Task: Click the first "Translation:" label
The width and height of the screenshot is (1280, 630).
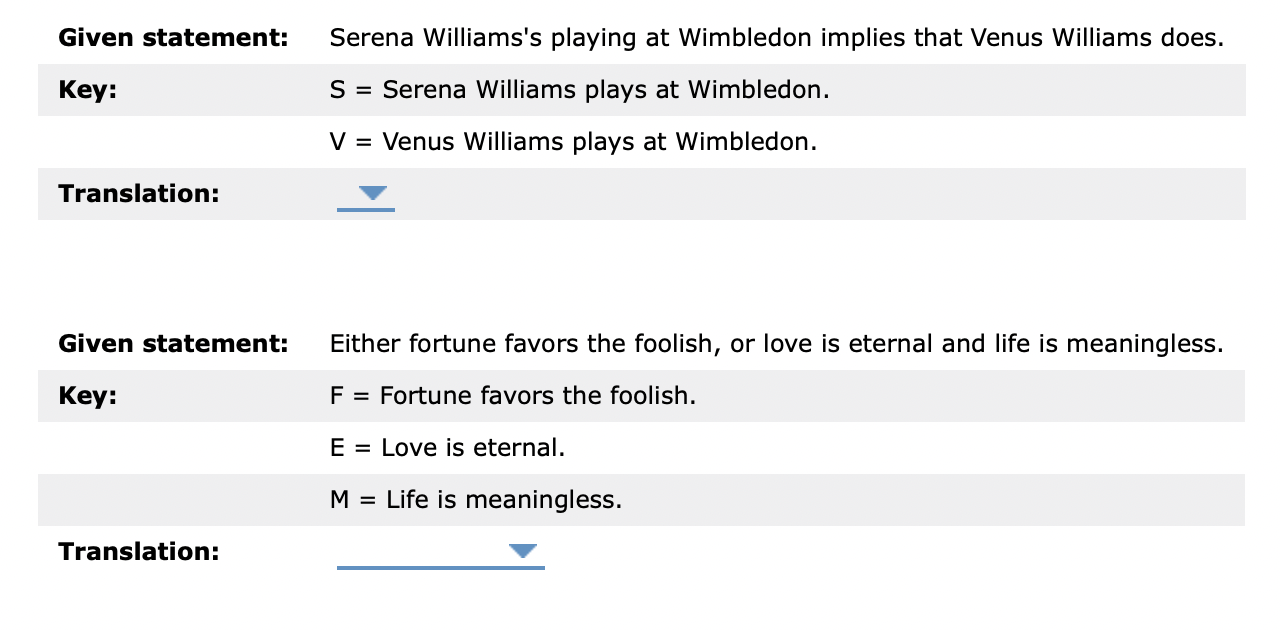Action: 138,193
